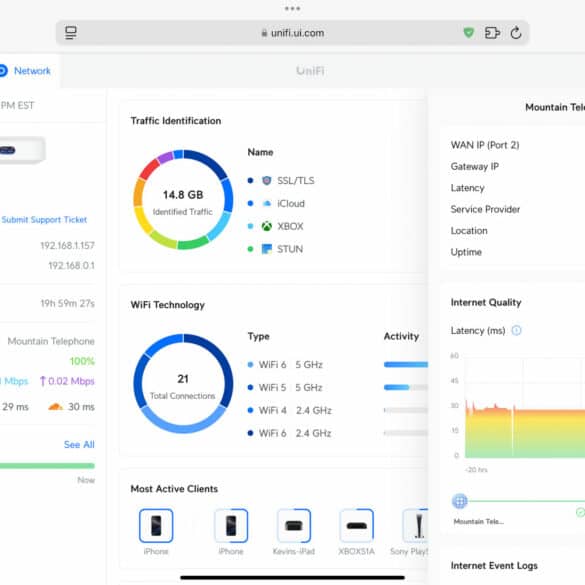
Task: Click the Network application logo icon
Action: tap(3, 71)
